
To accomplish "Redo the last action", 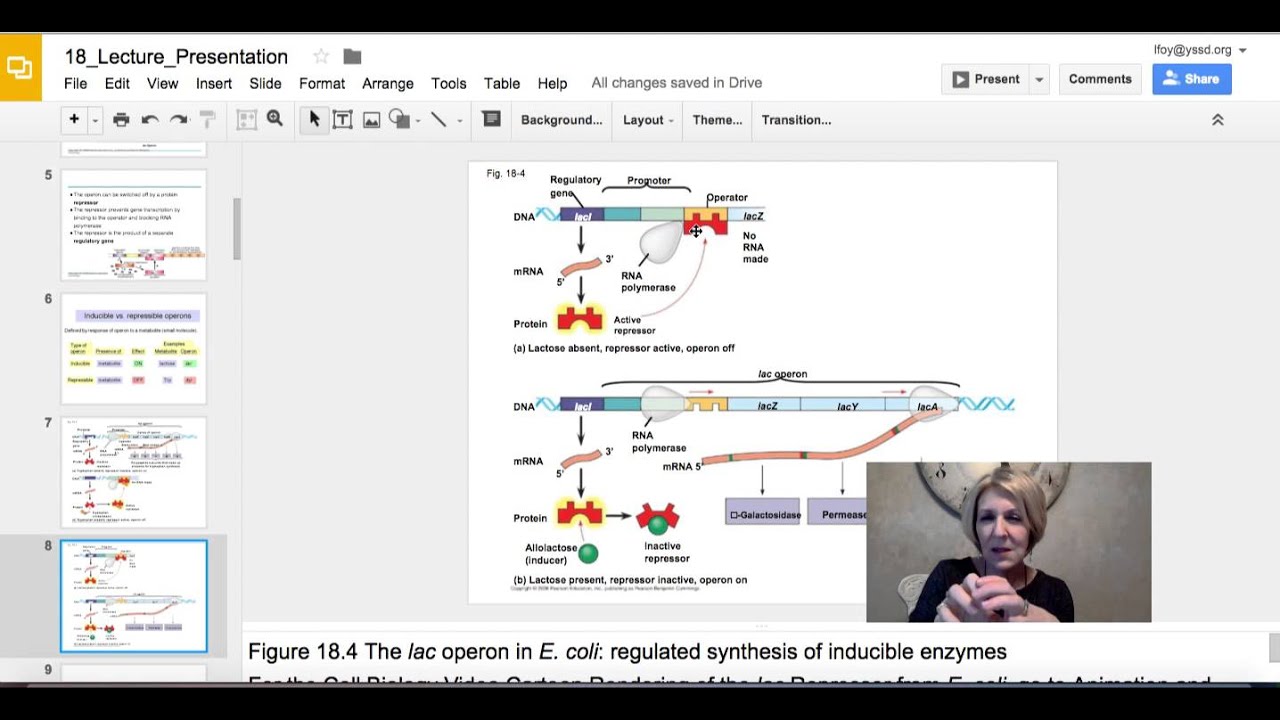I will (x=179, y=120).
